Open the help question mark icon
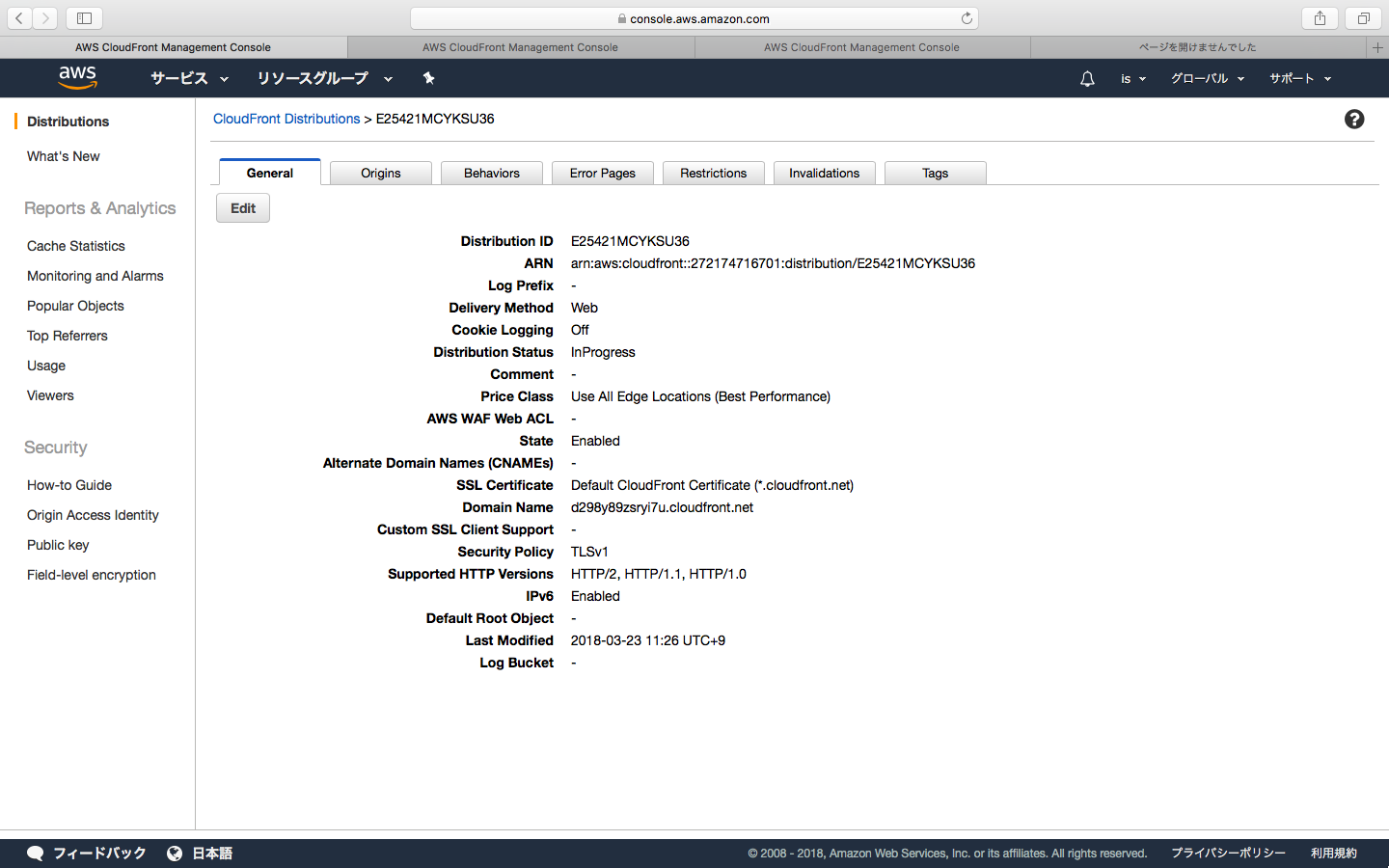Image resolution: width=1389 pixels, height=868 pixels. click(x=1354, y=119)
